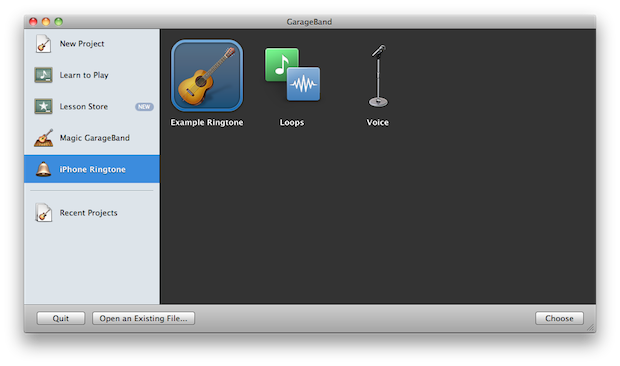
Task: Click the NEW badge beside Lesson Store
Action: click(144, 107)
